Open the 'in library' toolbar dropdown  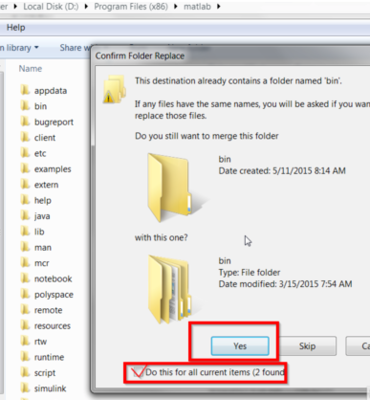click(19, 48)
